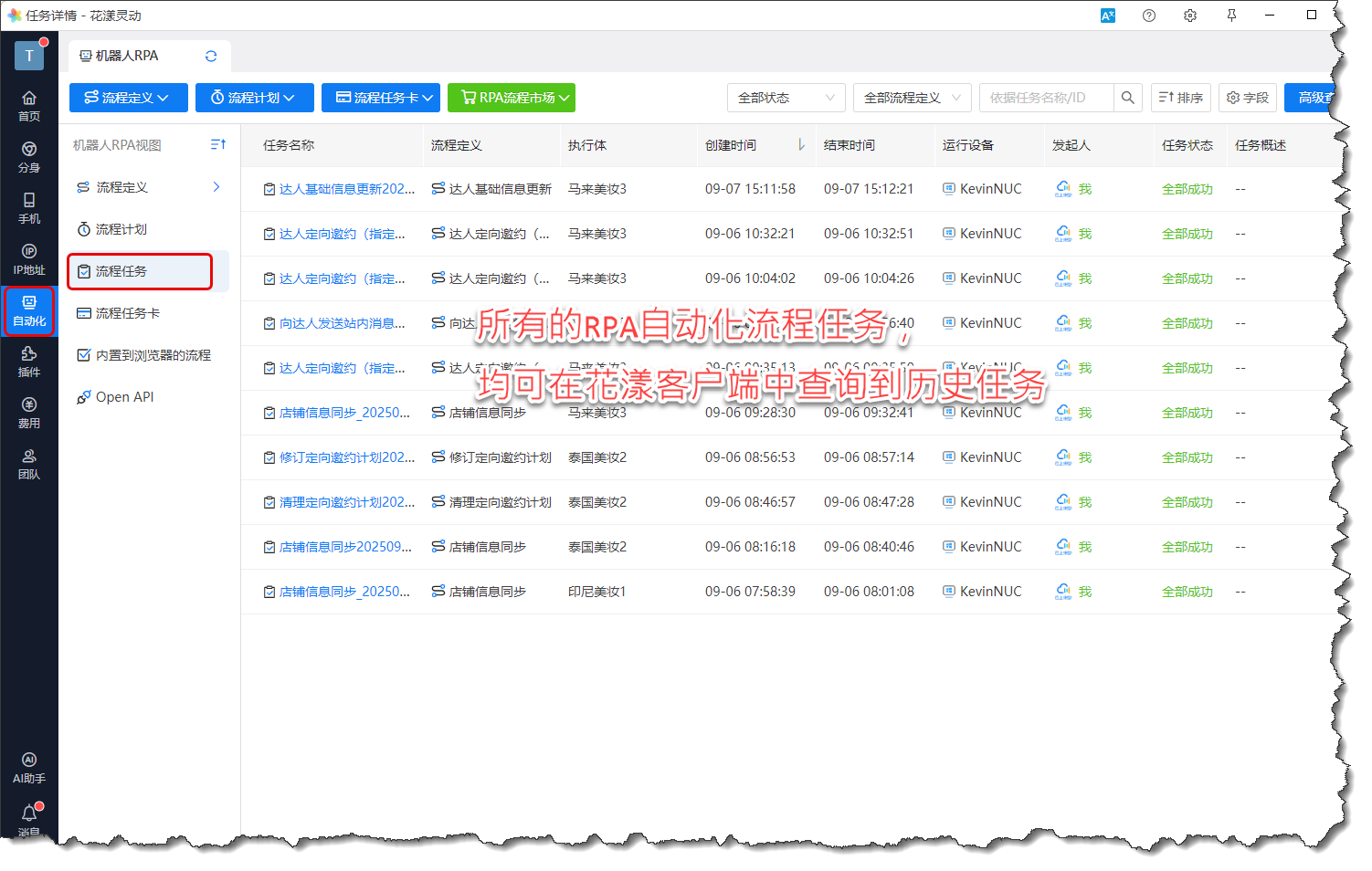
Task: Open task link 达人基础信息更新202...
Action: (x=346, y=189)
